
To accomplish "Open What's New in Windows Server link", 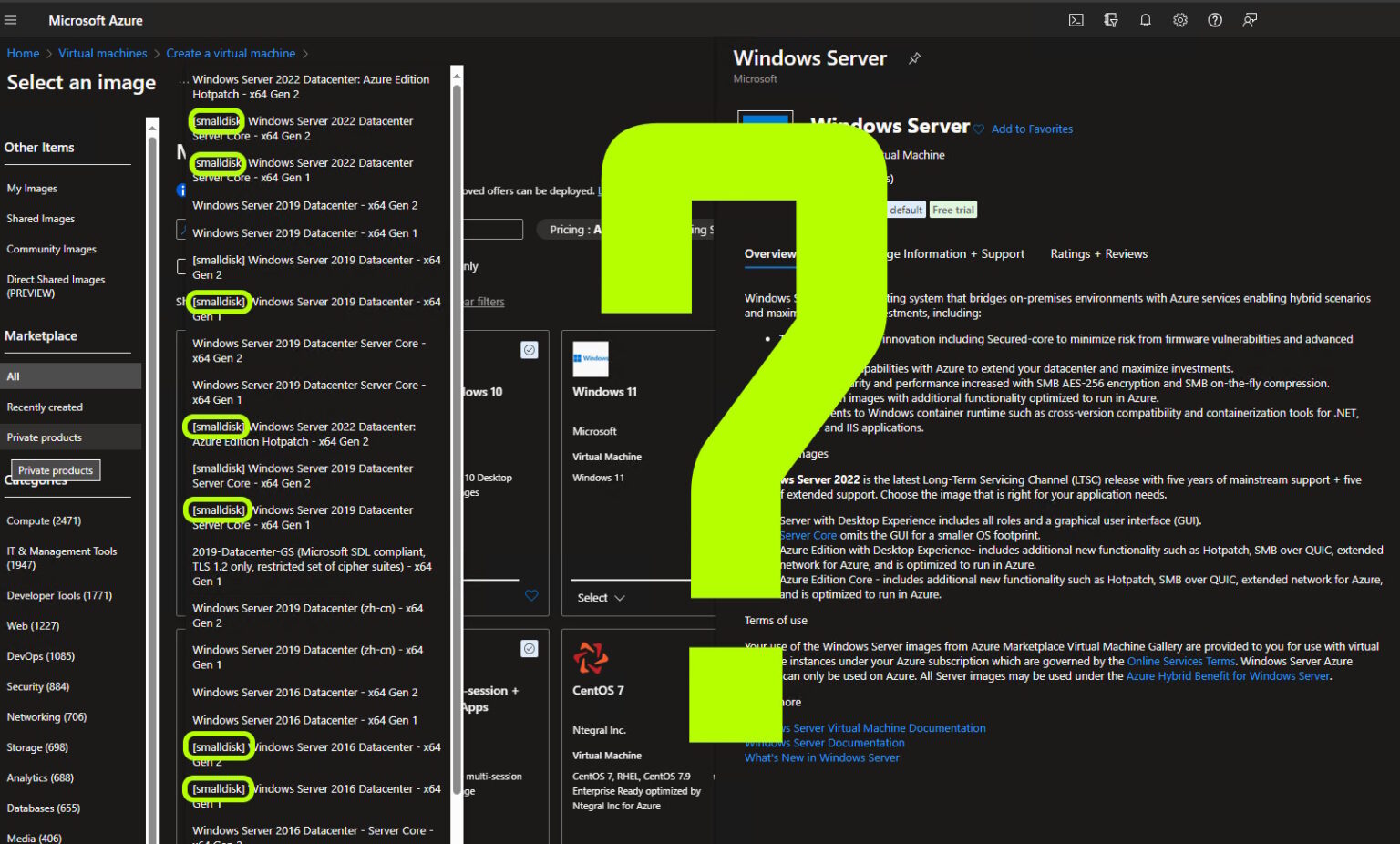I will (821, 757).
